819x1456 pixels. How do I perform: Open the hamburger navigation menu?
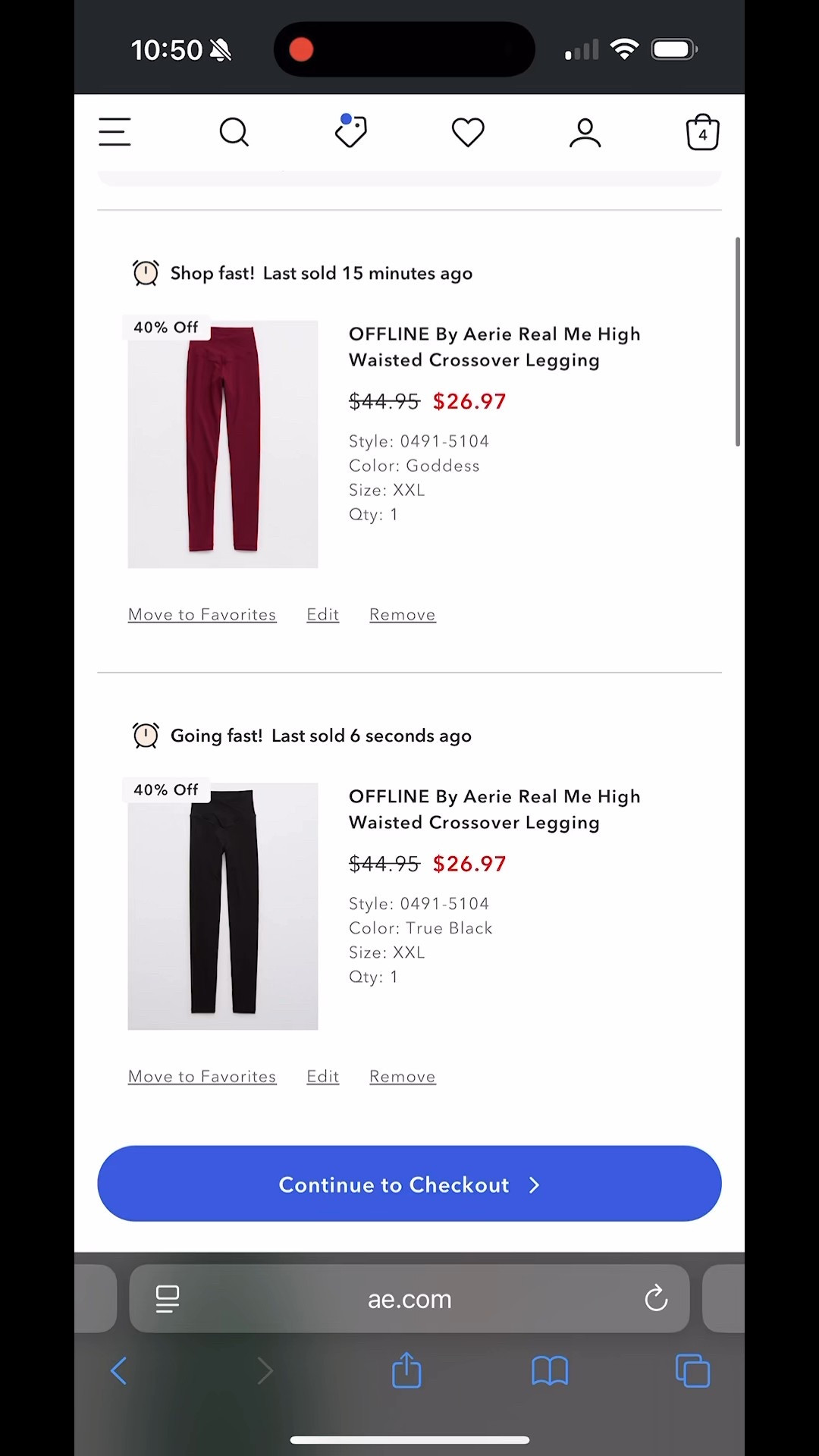point(115,132)
